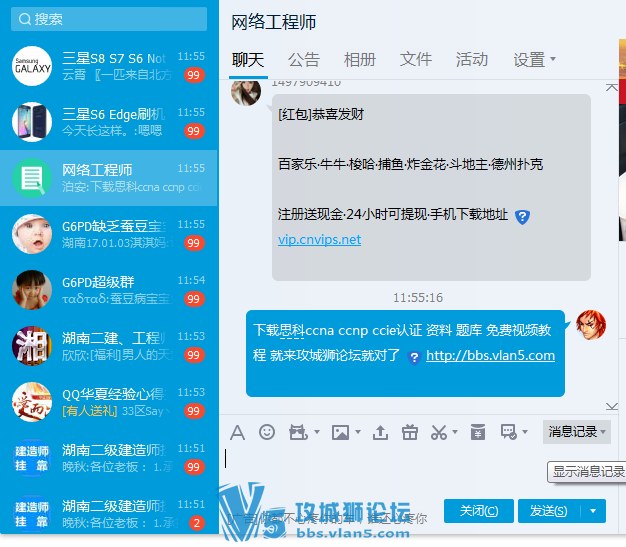Open the bbs.vlan5.com link in chat
Viewport: 626px width, 547px height.
coord(490,356)
